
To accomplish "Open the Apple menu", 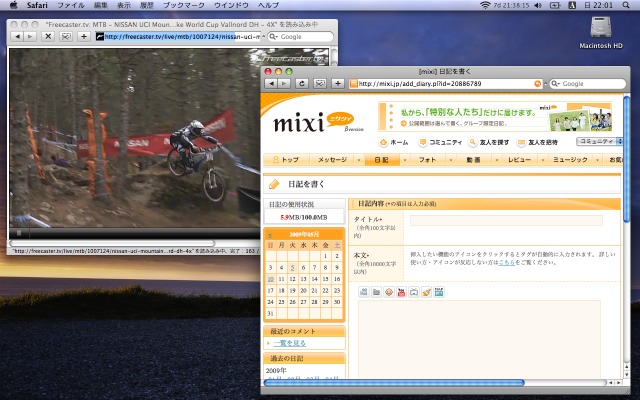I will tap(13, 5).
